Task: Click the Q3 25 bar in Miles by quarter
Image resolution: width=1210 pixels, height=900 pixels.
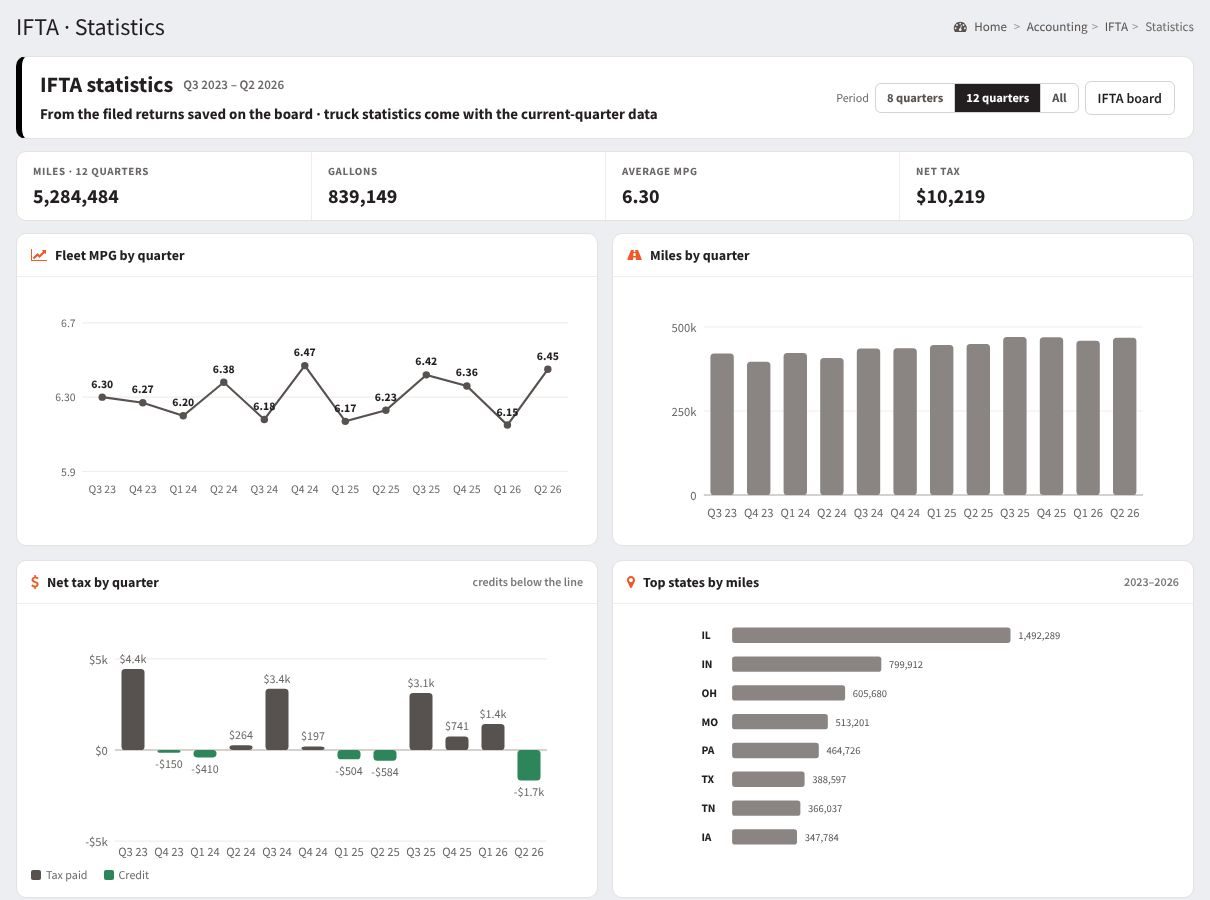Action: coord(1015,416)
